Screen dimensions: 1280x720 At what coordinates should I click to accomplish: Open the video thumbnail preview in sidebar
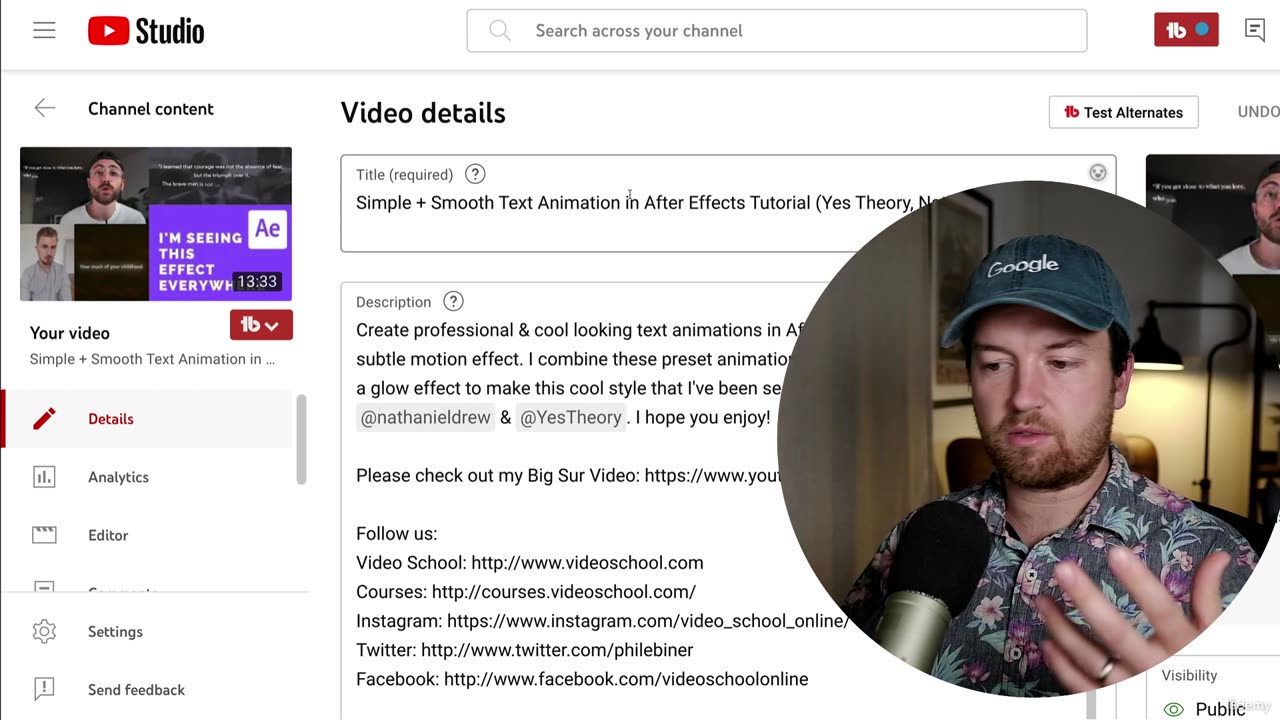click(156, 224)
